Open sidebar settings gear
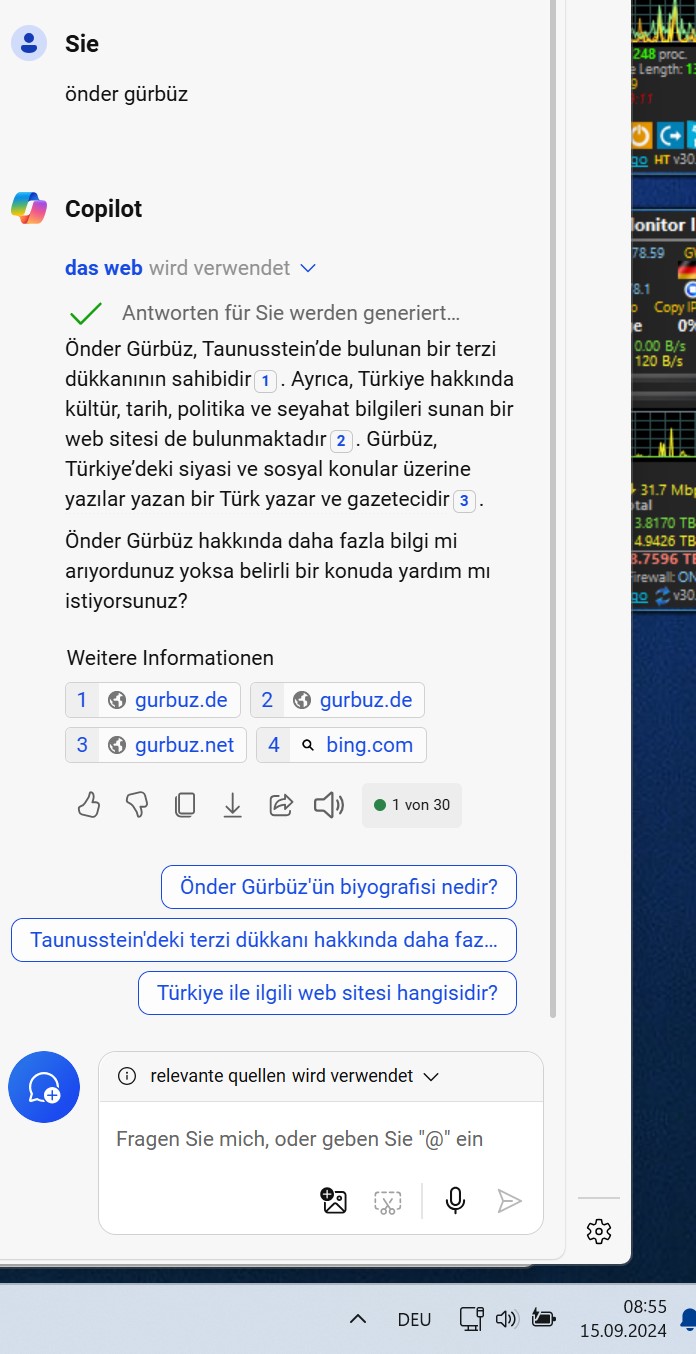 tap(599, 1231)
